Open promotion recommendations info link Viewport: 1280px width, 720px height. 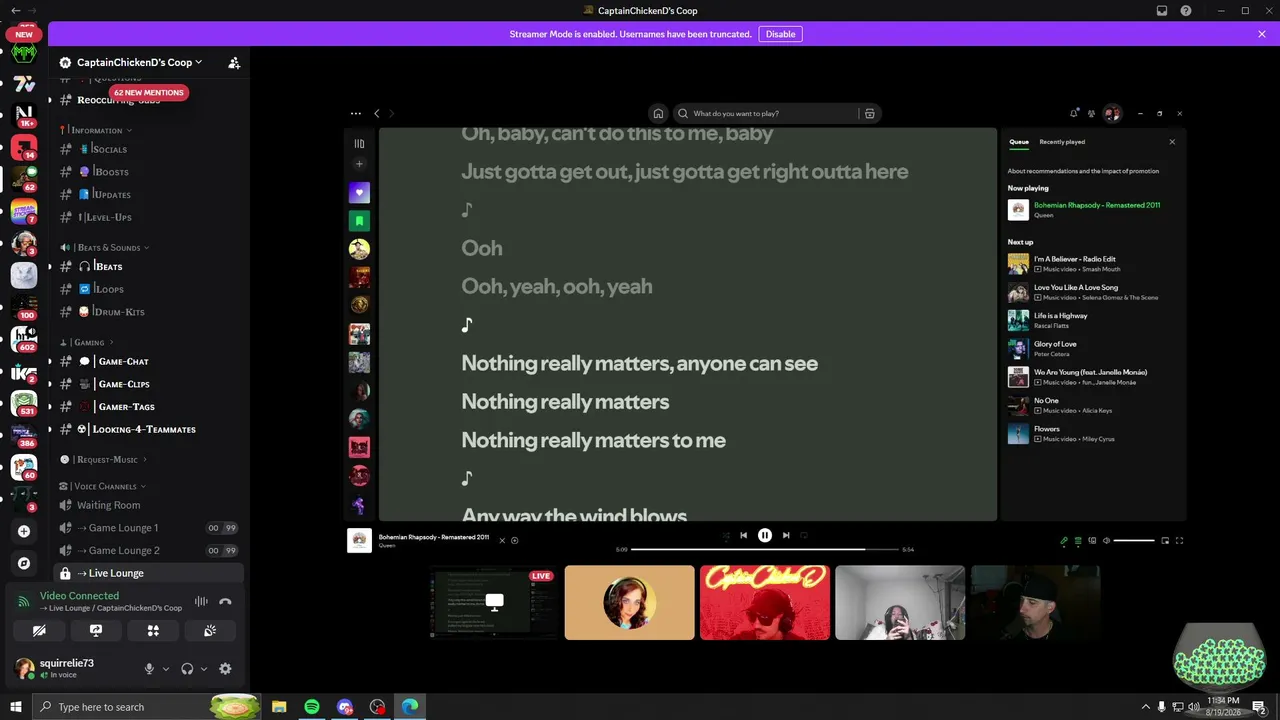click(1083, 171)
